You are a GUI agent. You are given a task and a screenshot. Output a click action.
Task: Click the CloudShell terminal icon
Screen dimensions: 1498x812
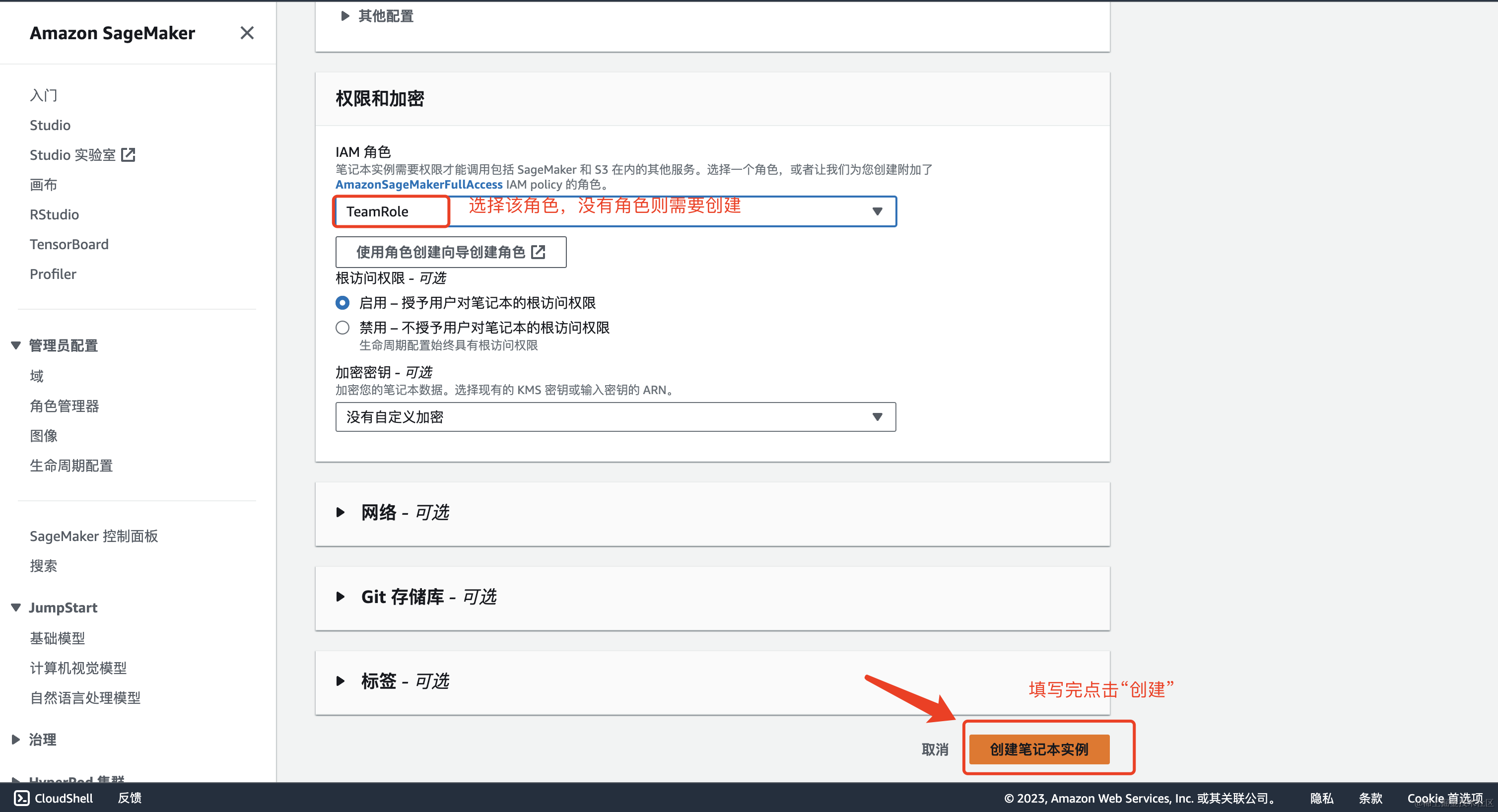click(x=21, y=798)
